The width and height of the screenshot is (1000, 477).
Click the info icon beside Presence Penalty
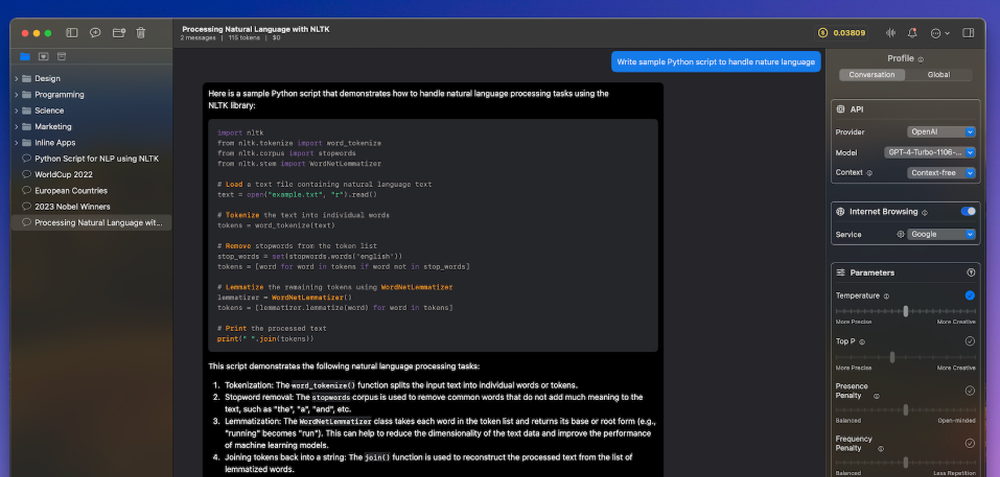pos(876,396)
